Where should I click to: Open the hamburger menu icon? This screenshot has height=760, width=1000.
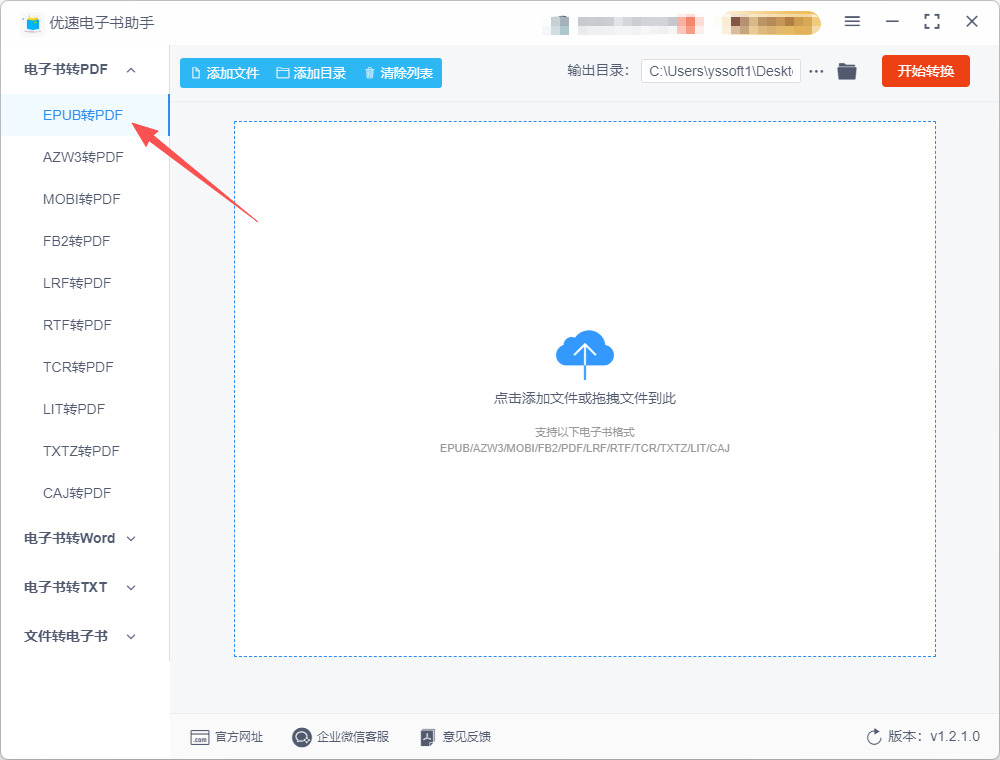(x=852, y=22)
